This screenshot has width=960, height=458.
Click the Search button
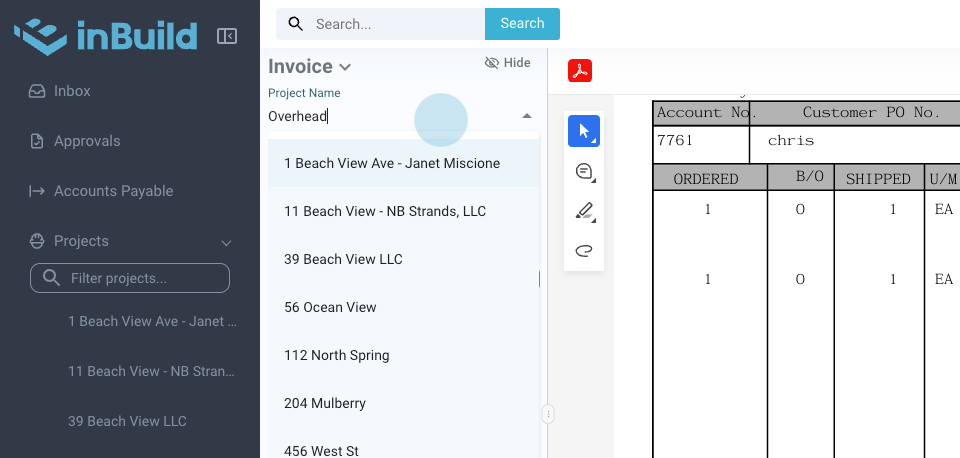[522, 24]
